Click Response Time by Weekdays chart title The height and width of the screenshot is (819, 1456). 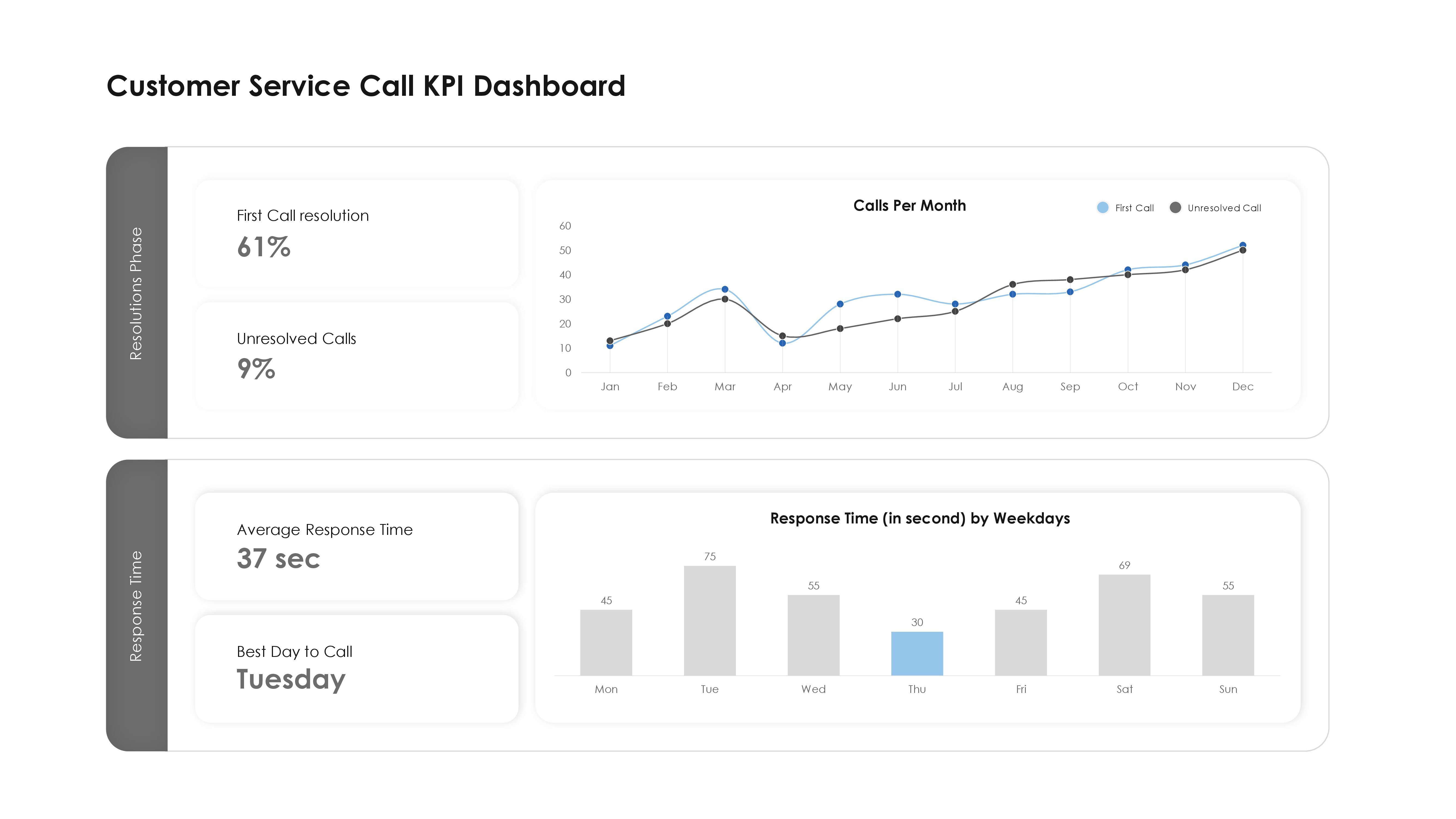coord(920,518)
